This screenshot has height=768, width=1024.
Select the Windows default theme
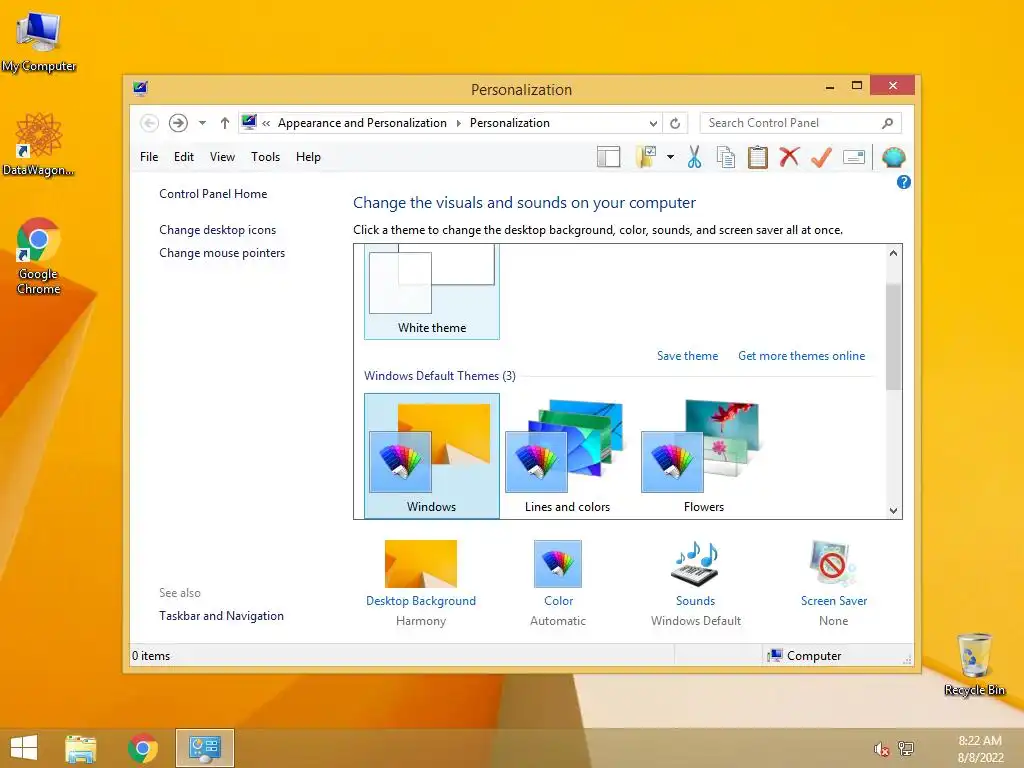click(x=432, y=456)
